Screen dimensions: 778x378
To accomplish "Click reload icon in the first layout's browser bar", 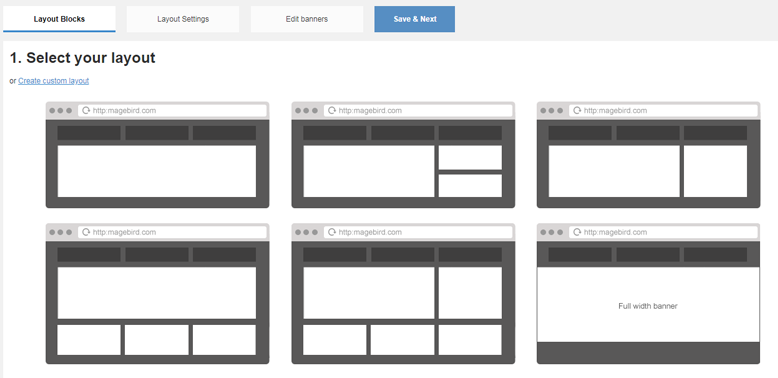I will (x=86, y=111).
